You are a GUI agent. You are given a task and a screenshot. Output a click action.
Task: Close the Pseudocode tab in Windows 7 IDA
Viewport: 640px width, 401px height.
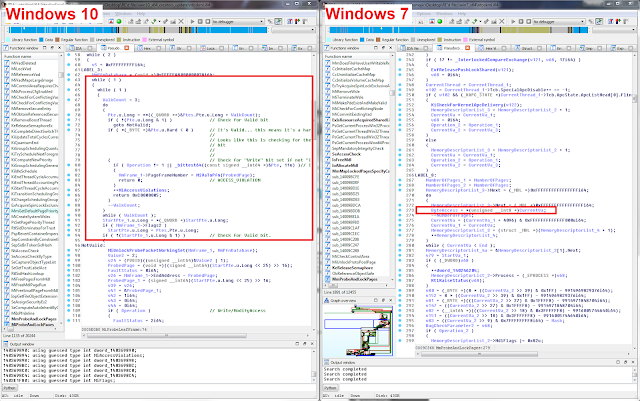point(467,48)
